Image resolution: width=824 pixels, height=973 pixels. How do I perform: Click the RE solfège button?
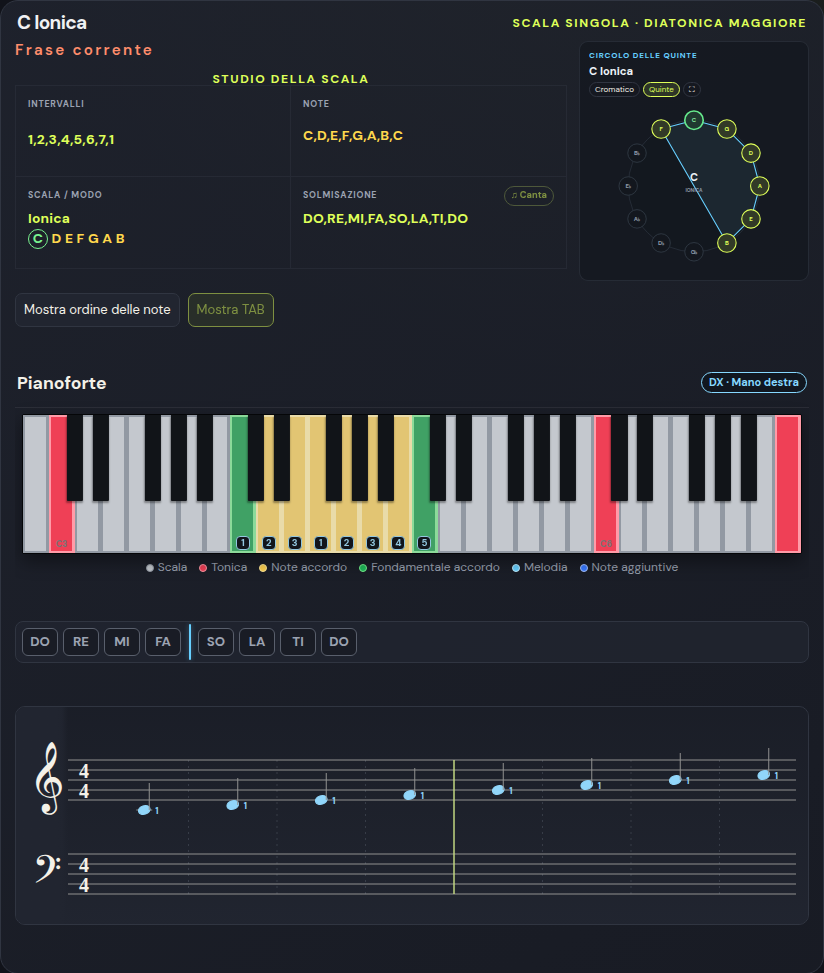click(x=81, y=642)
